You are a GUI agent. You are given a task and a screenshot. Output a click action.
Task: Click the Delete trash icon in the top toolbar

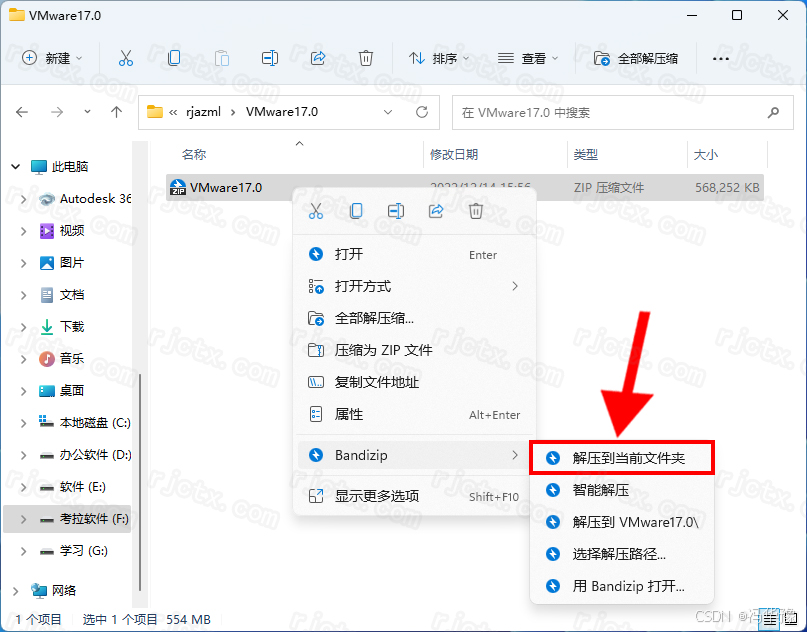(x=365, y=58)
